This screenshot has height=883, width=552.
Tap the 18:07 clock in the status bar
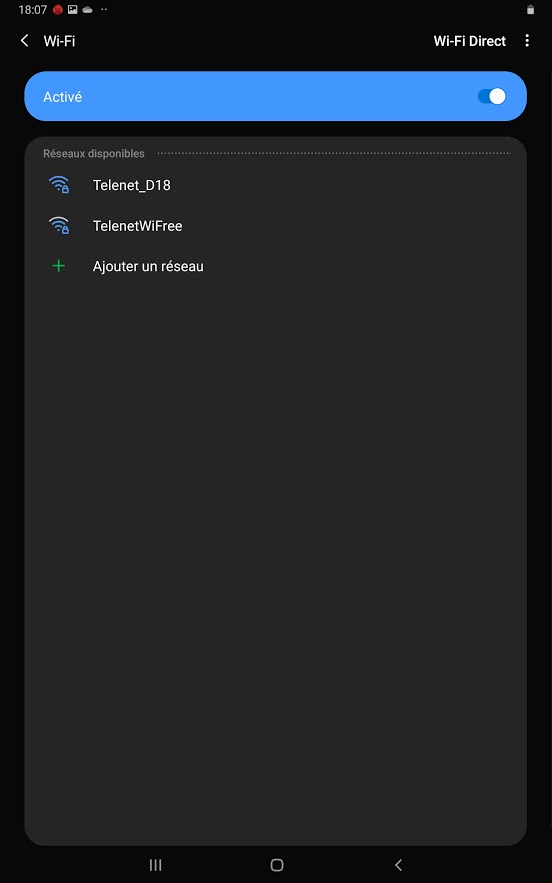(x=33, y=10)
